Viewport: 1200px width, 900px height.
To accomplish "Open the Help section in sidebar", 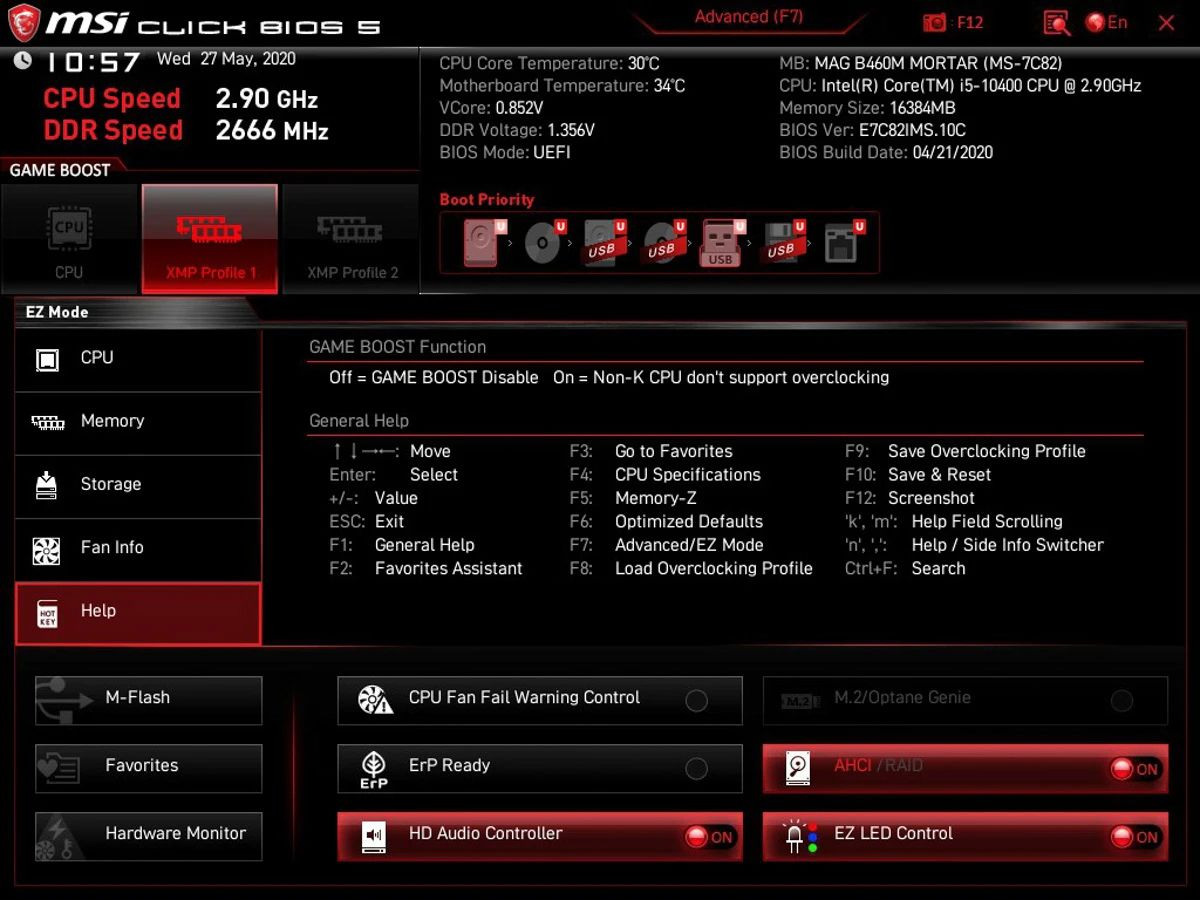I will pyautogui.click(x=138, y=612).
